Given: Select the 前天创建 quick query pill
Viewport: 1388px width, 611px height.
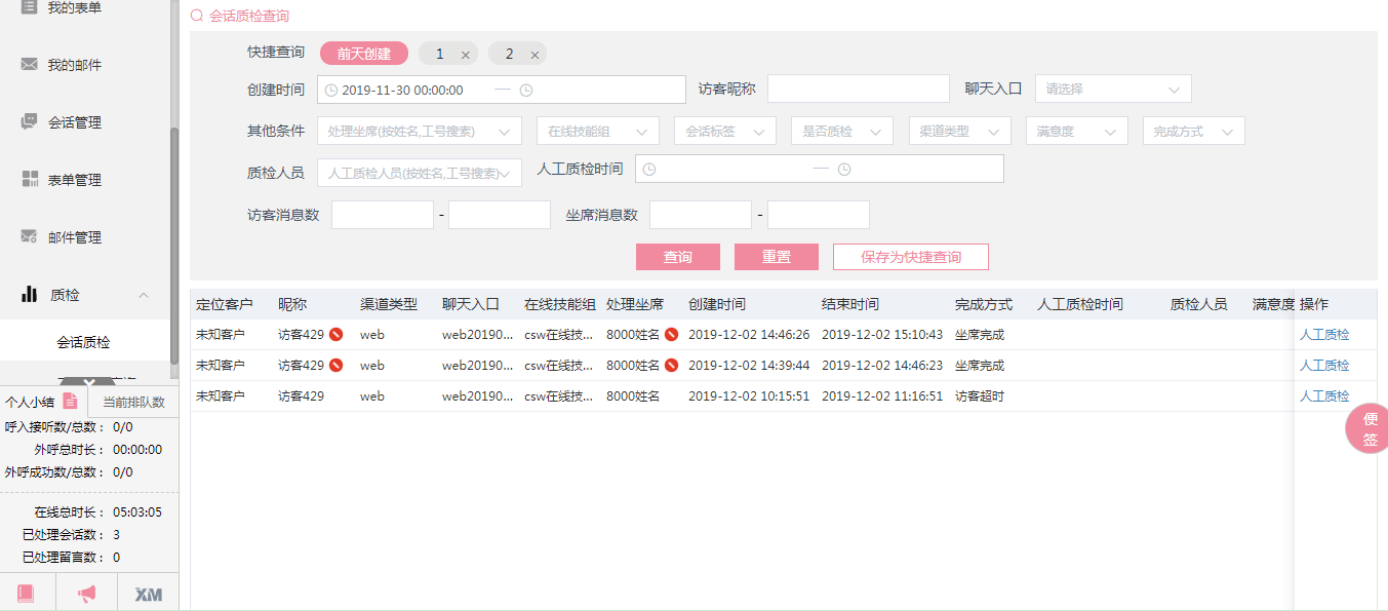Looking at the screenshot, I should tap(363, 54).
